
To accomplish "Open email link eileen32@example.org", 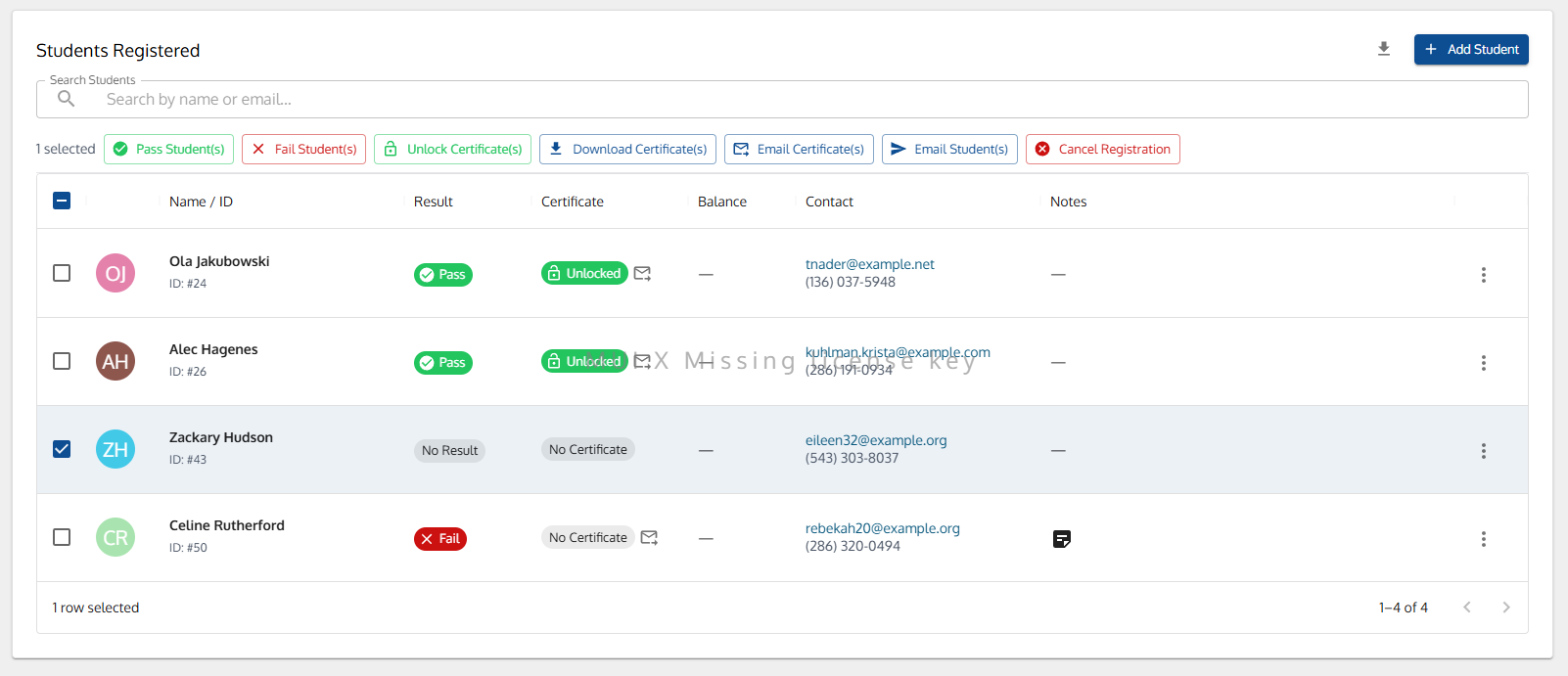I will pos(876,440).
